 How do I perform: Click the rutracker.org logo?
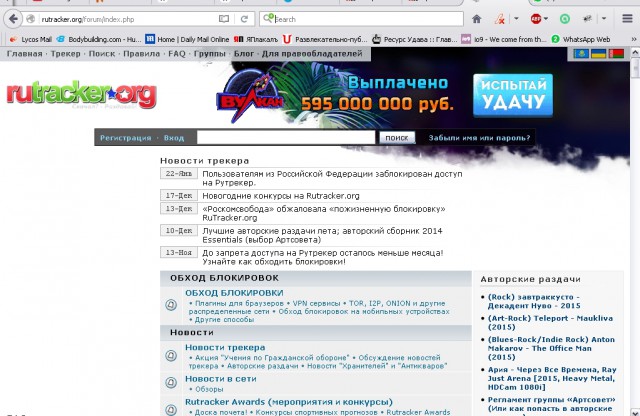[x=82, y=95]
